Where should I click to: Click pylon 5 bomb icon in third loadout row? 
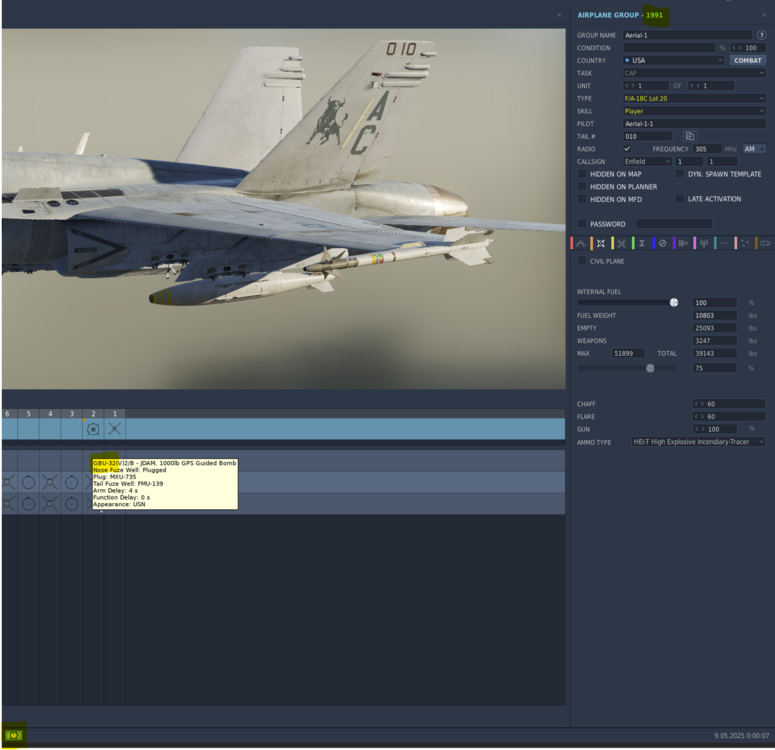[29, 504]
